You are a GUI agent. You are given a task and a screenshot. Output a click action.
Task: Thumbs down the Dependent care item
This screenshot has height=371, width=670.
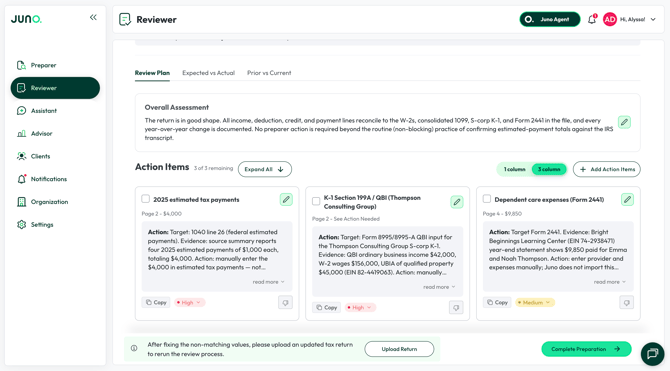(626, 303)
